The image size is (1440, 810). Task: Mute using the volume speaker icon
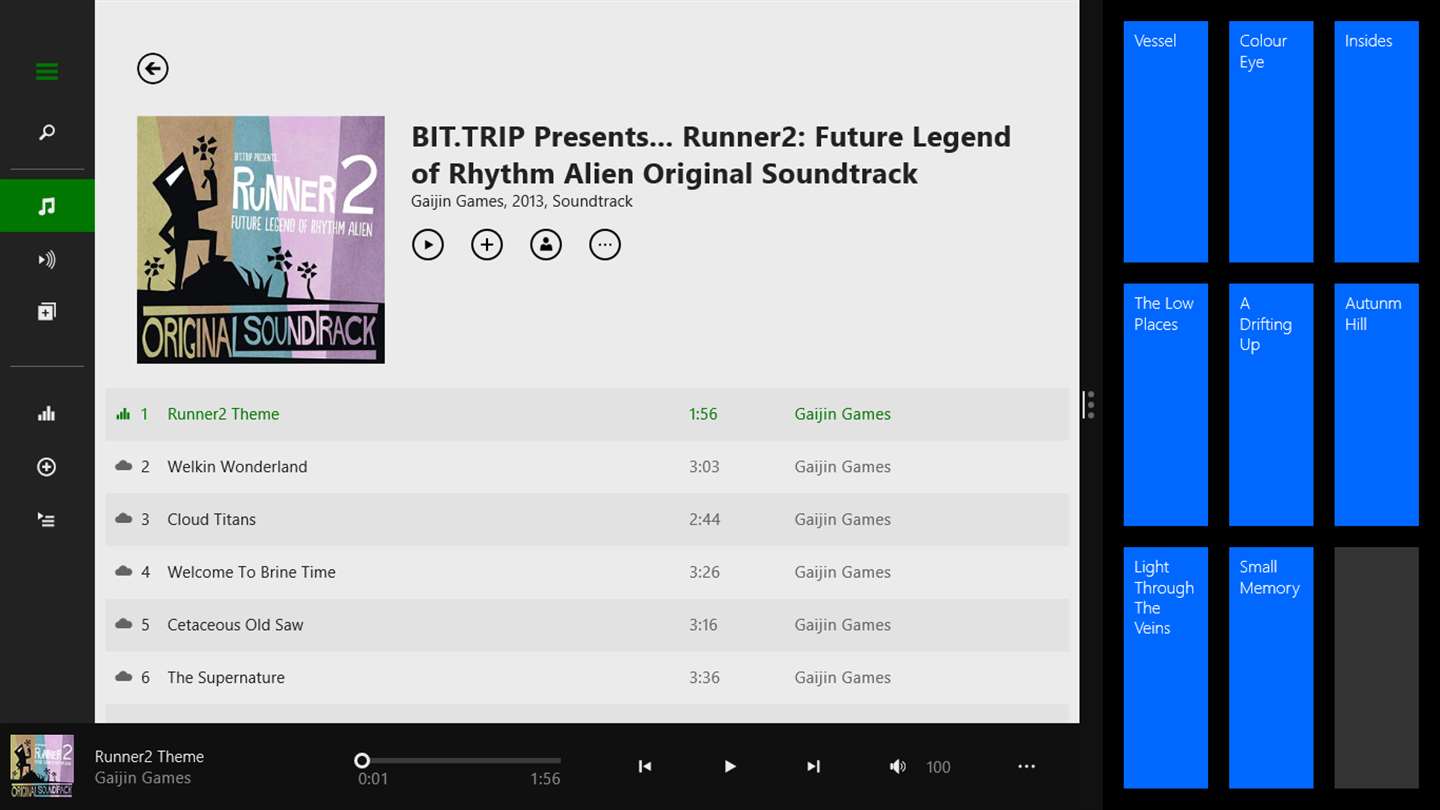(898, 767)
